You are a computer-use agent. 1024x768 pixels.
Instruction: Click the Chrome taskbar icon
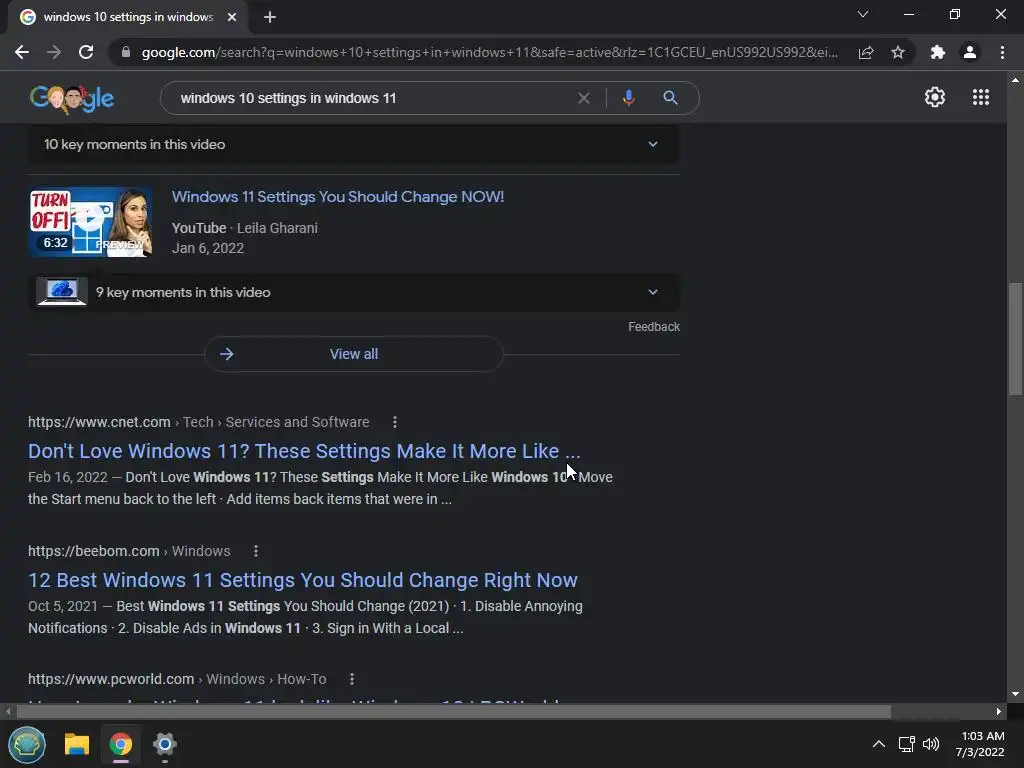coord(121,744)
